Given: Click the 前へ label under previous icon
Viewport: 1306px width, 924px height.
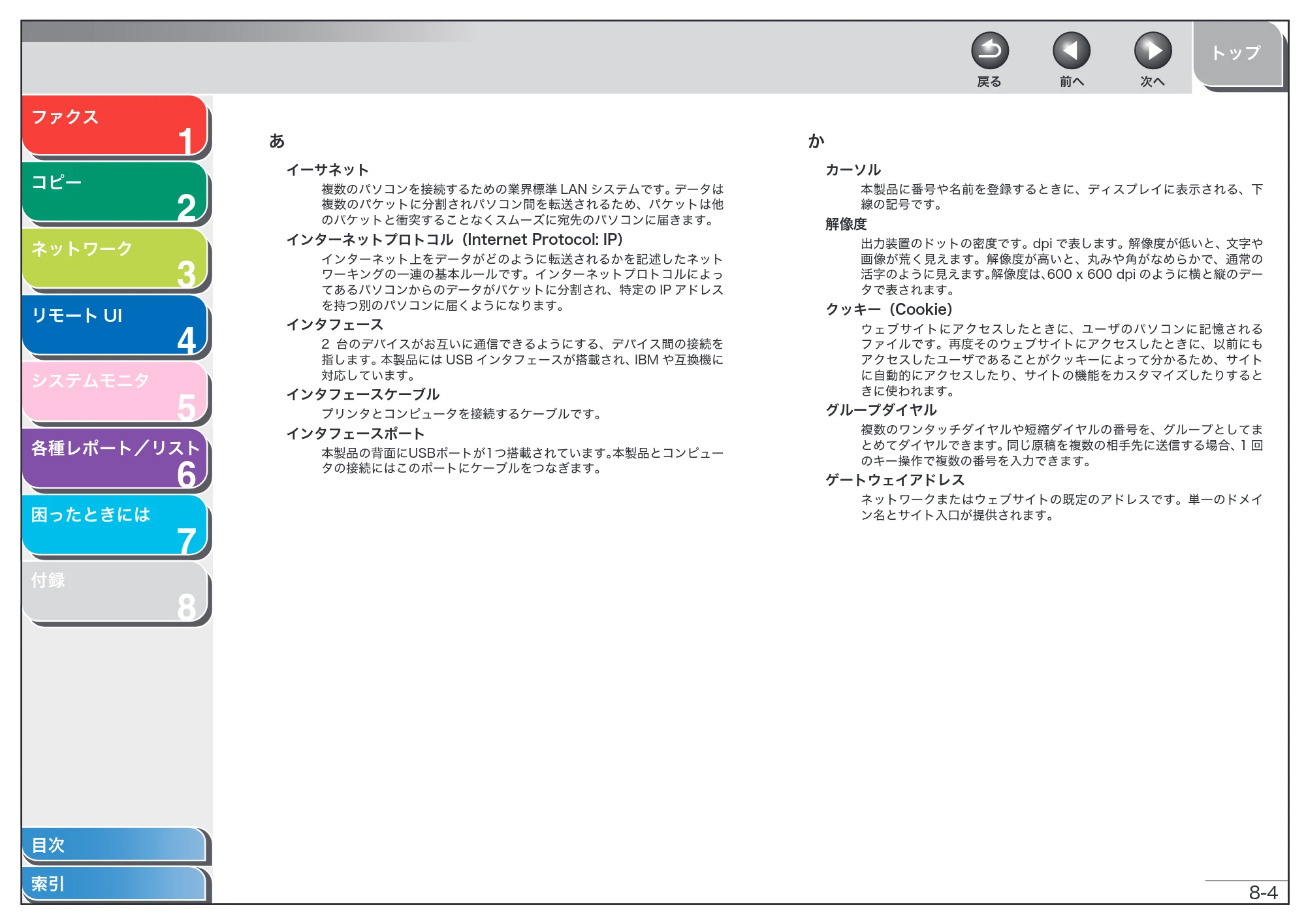Looking at the screenshot, I should click(x=1071, y=82).
